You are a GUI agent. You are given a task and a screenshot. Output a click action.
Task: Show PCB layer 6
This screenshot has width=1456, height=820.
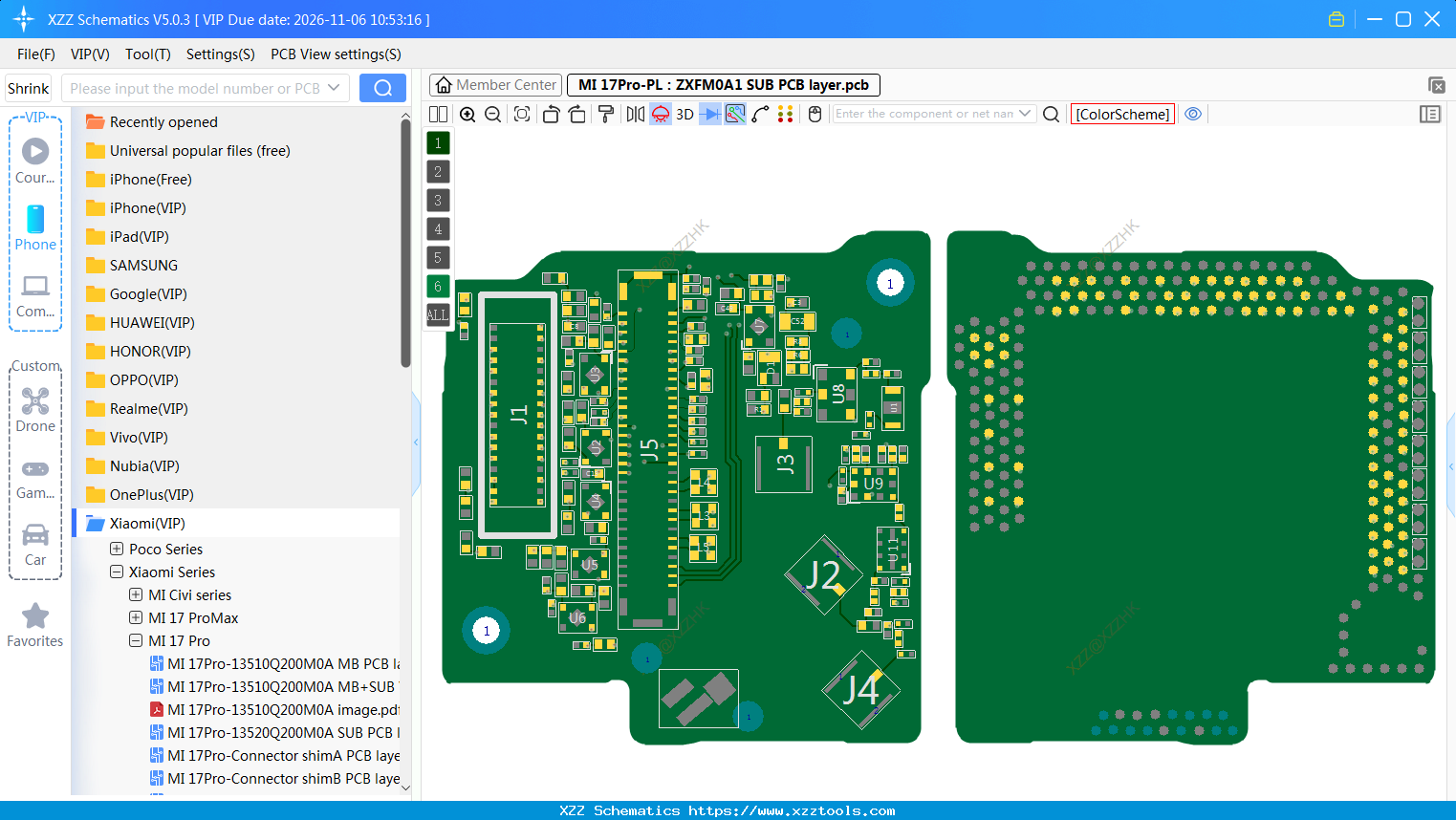[438, 287]
